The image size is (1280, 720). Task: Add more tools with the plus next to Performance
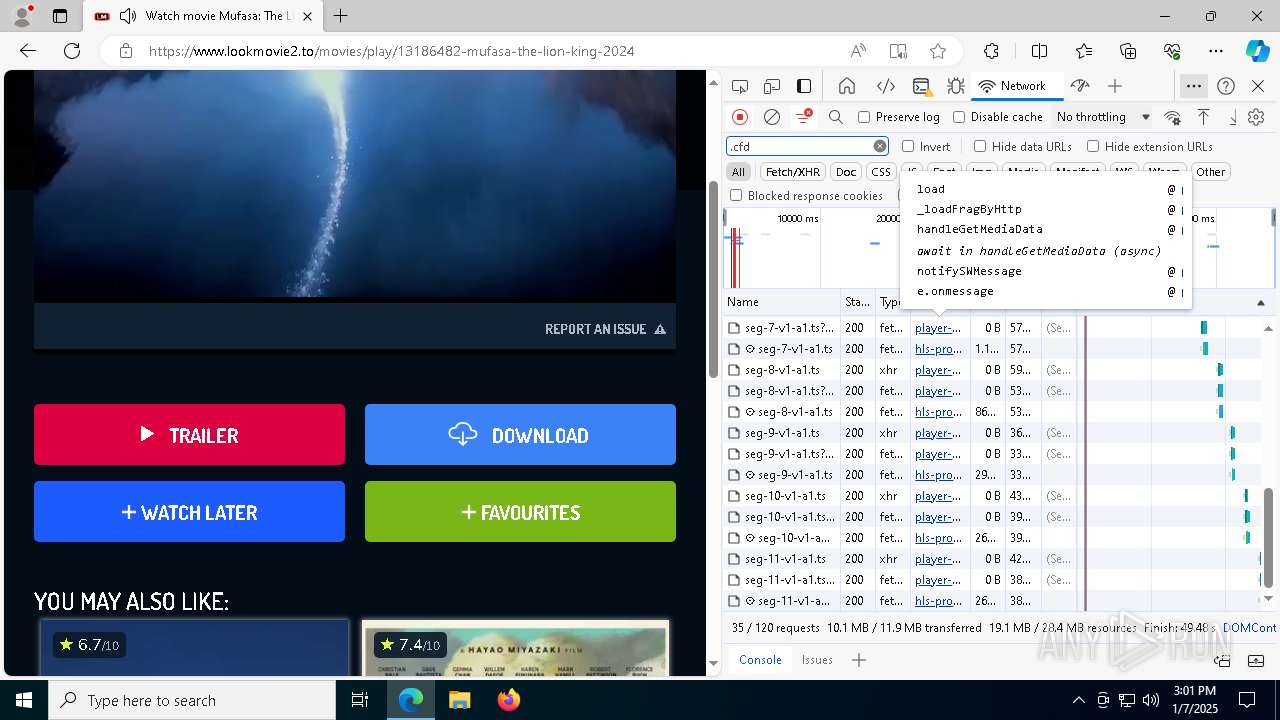click(1115, 86)
